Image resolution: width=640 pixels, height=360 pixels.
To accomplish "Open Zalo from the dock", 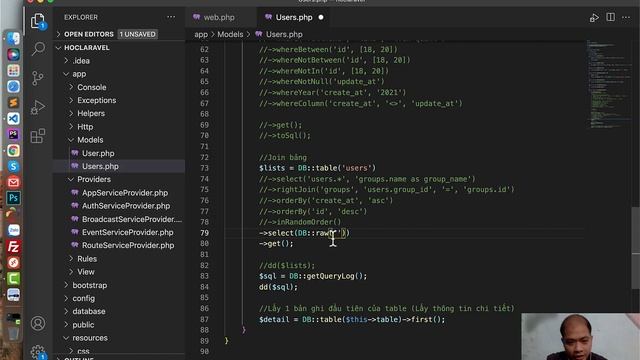I will pyautogui.click(x=13, y=231).
